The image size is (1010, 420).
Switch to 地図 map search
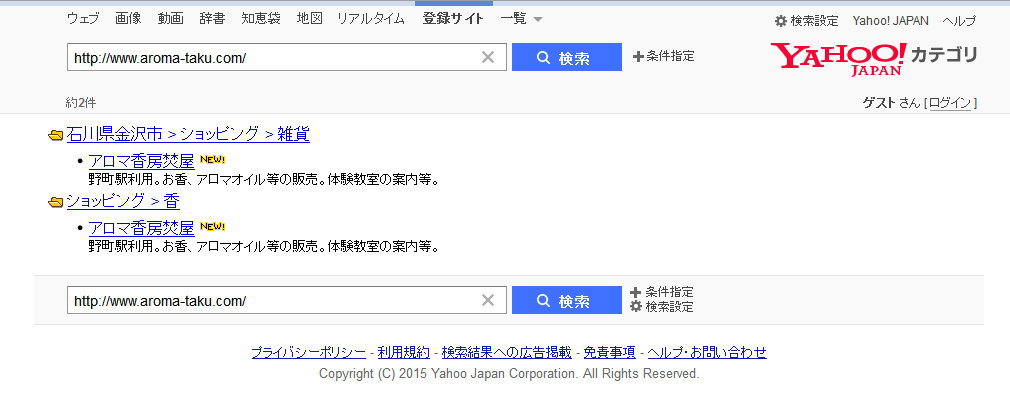(x=309, y=19)
